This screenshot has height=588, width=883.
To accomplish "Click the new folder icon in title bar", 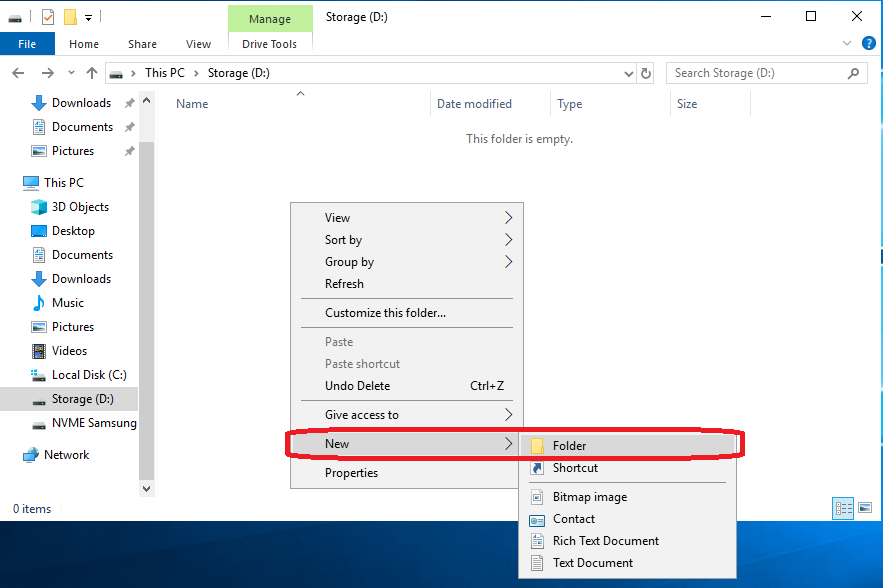I will pyautogui.click(x=70, y=17).
